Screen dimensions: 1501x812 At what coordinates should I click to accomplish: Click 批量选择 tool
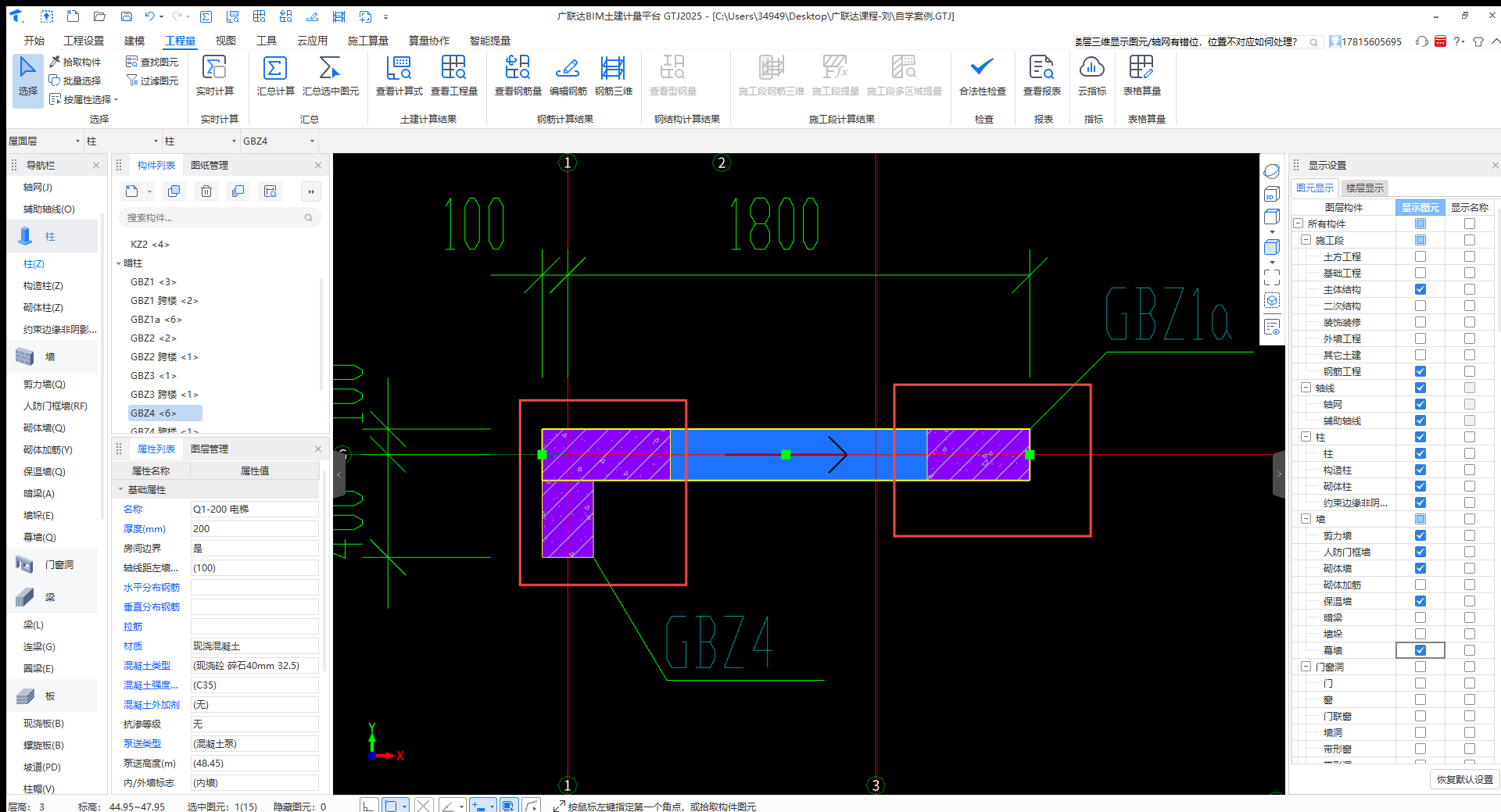[x=75, y=80]
